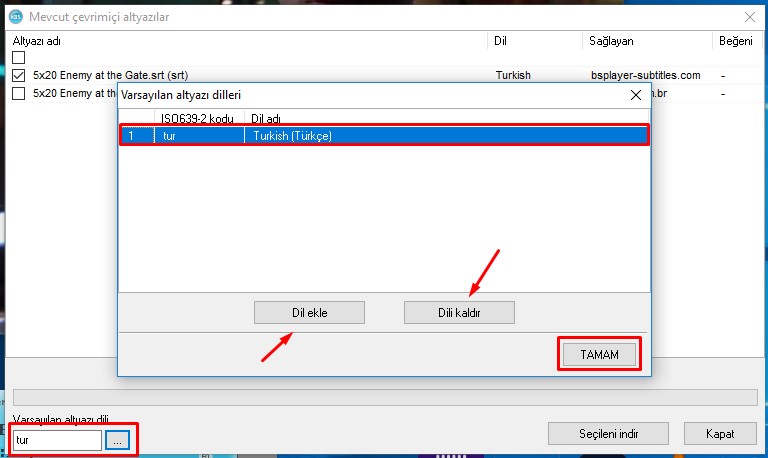Click the Seçileni indir button
The width and height of the screenshot is (768, 458).
pos(608,434)
